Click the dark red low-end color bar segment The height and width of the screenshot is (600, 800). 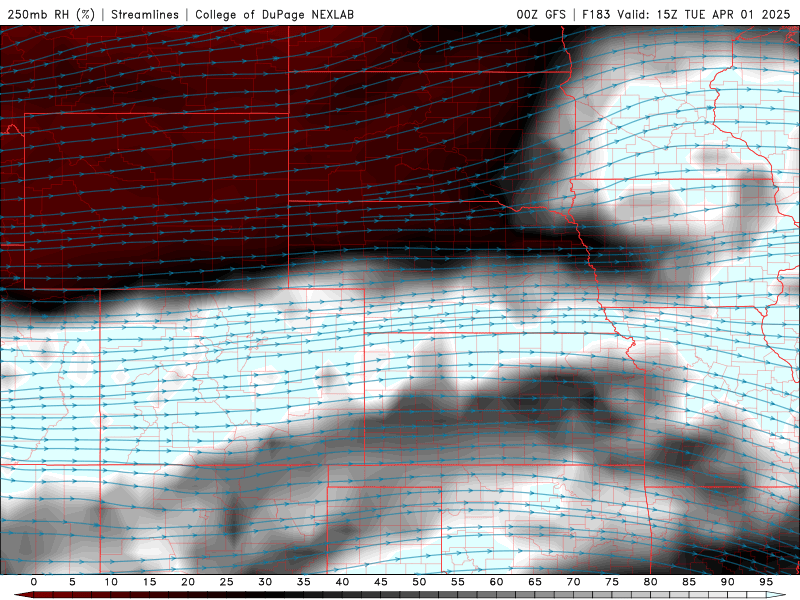[x=43, y=595]
